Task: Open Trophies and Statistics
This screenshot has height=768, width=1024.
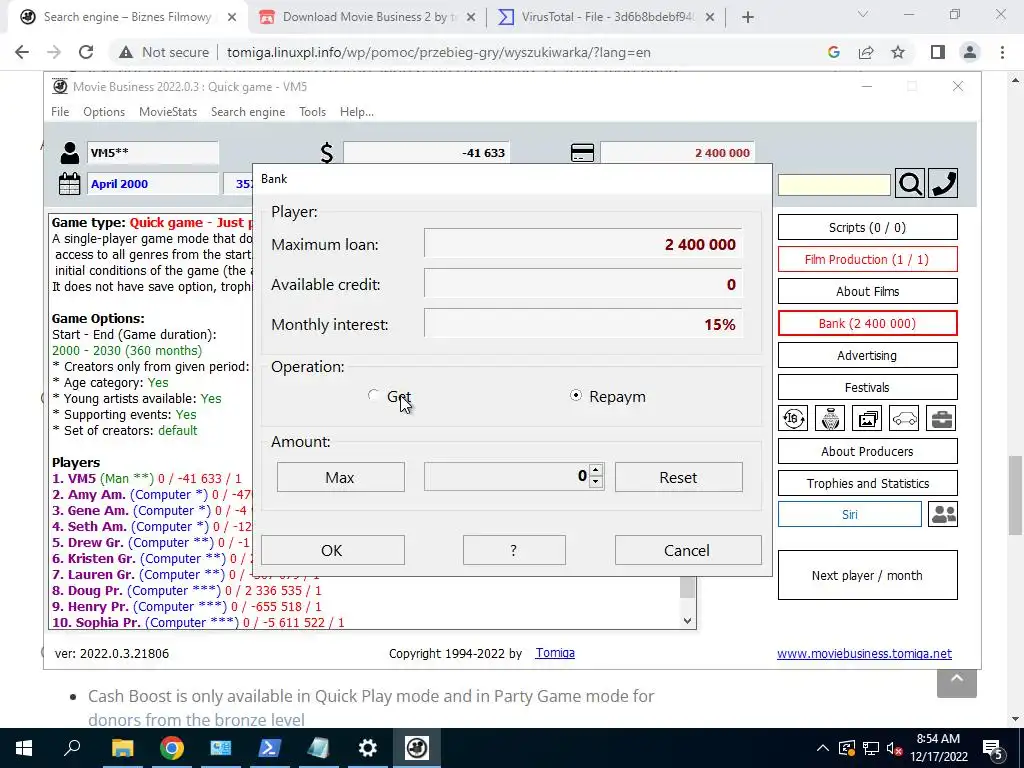Action: click(x=867, y=483)
